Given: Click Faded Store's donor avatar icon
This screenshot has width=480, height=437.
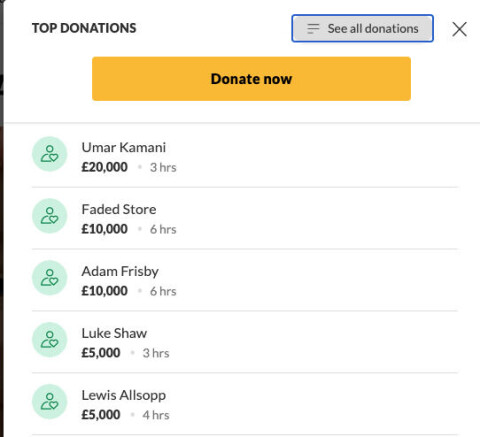Looking at the screenshot, I should tap(50, 216).
